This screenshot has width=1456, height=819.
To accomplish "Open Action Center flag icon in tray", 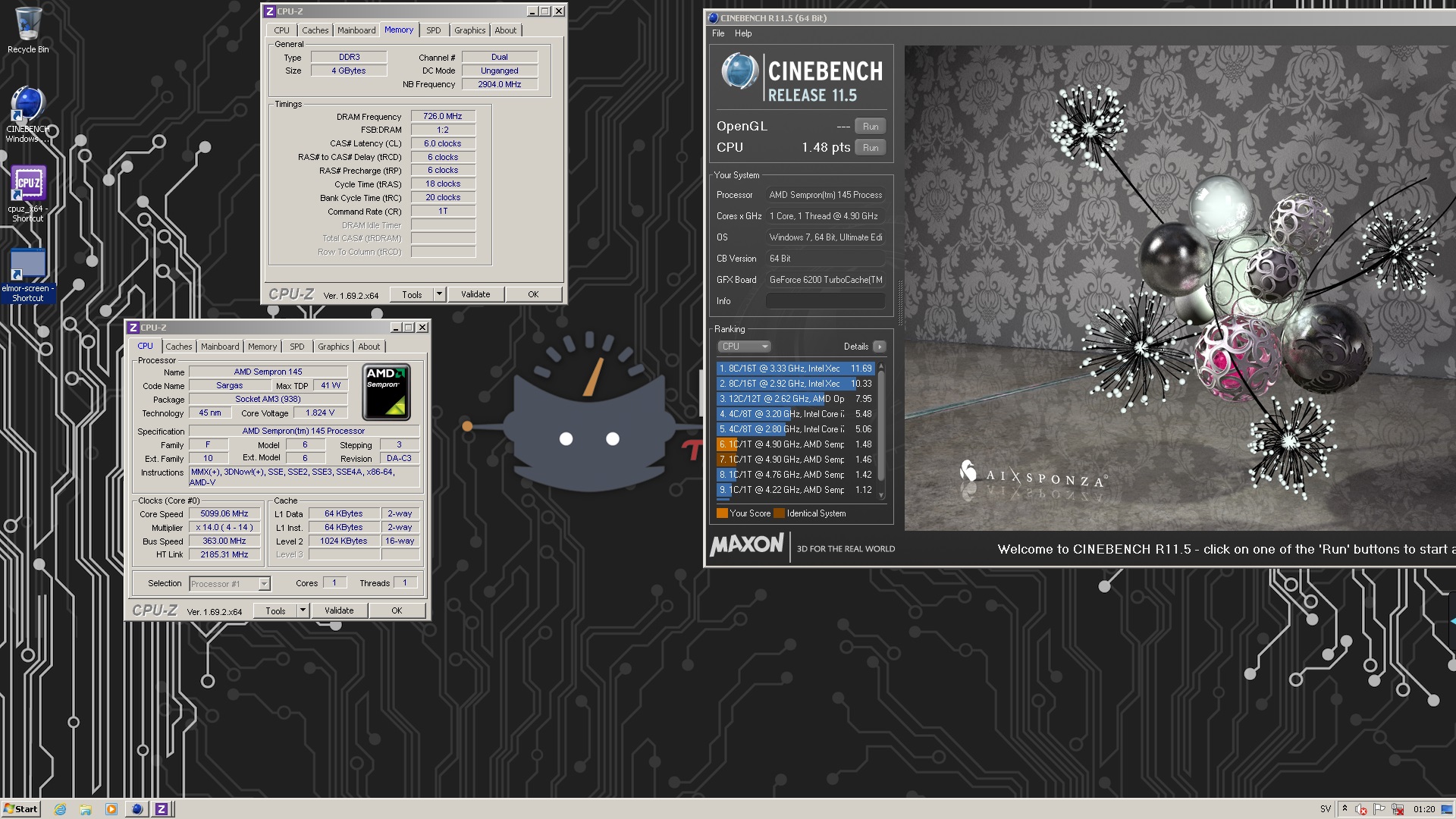I will [x=1380, y=809].
